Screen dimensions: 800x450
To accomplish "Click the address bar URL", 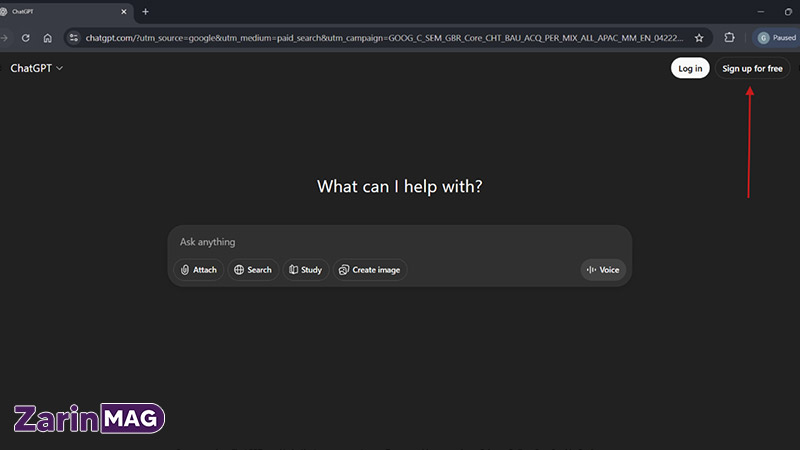I will 384,38.
